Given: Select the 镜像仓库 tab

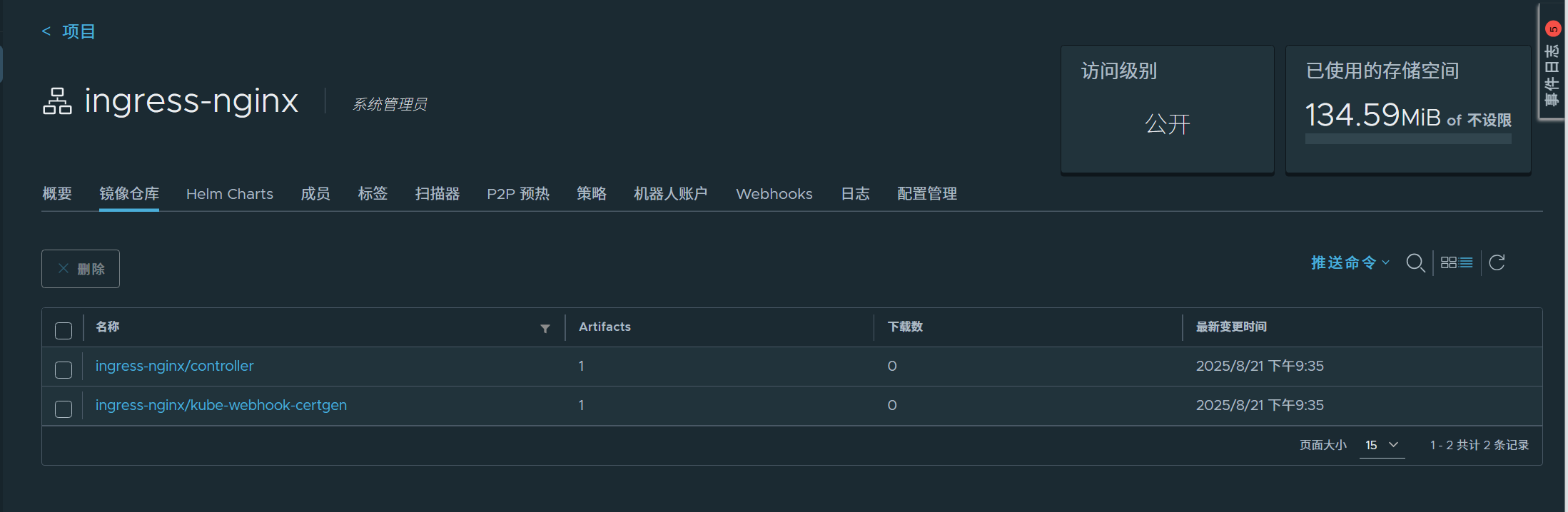Looking at the screenshot, I should [x=129, y=194].
